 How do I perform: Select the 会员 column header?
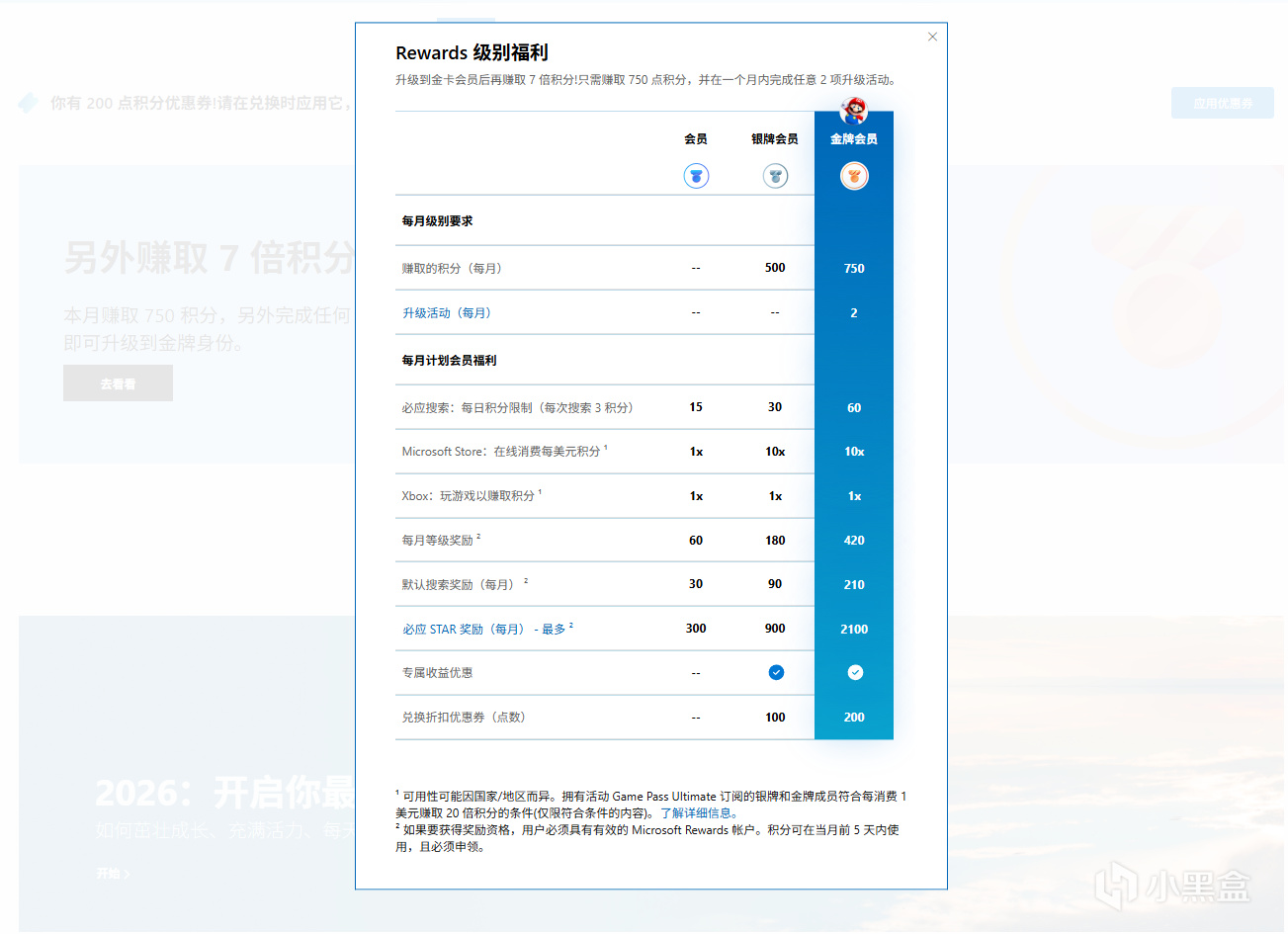696,138
